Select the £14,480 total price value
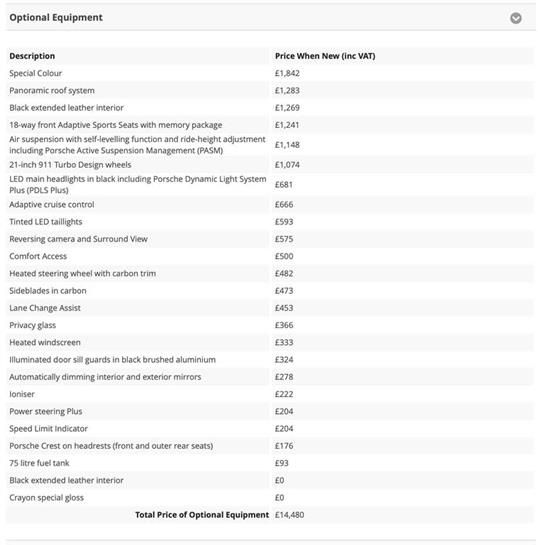This screenshot has height=545, width=538. pos(290,515)
